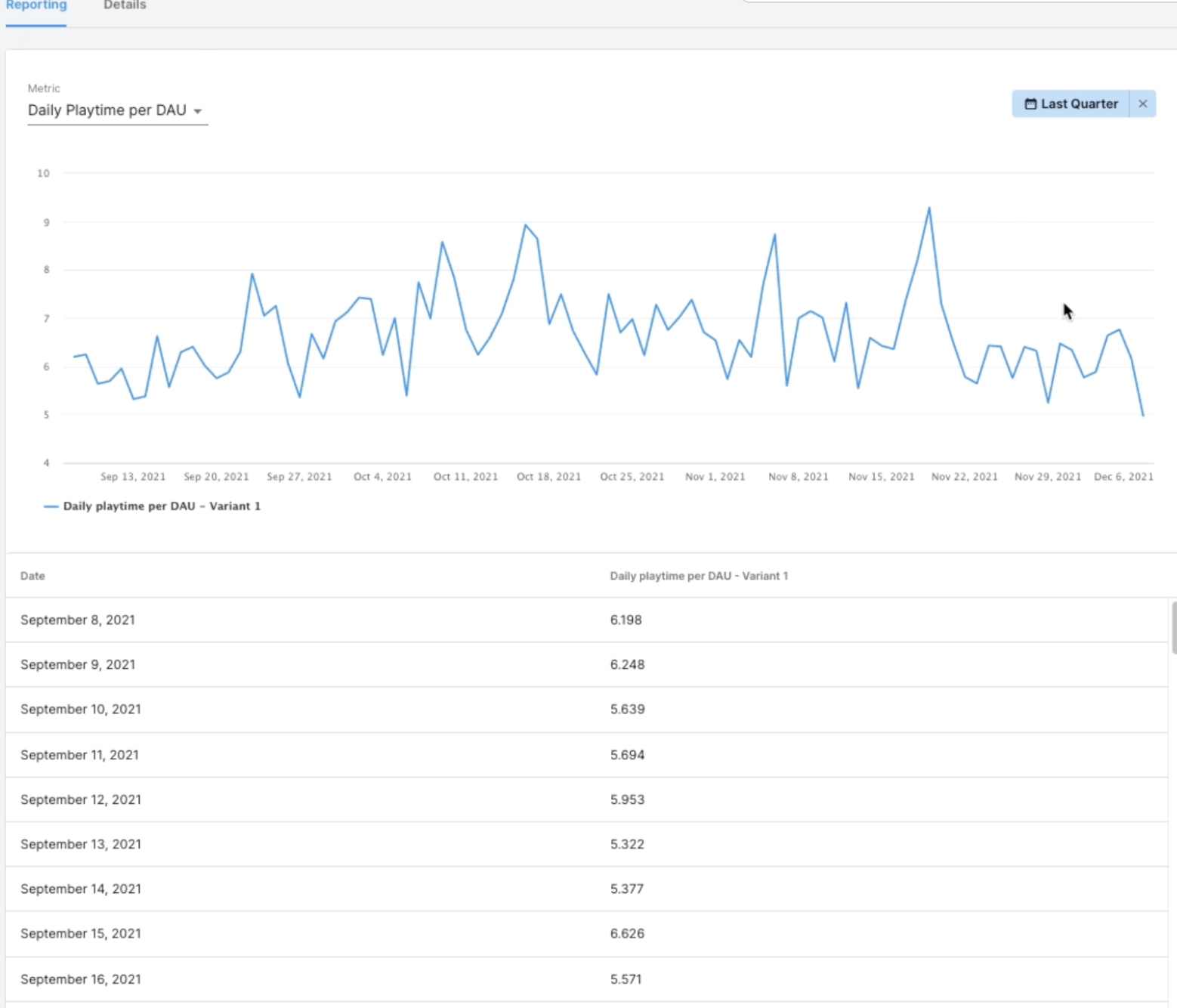Click the Date column header

click(x=32, y=576)
